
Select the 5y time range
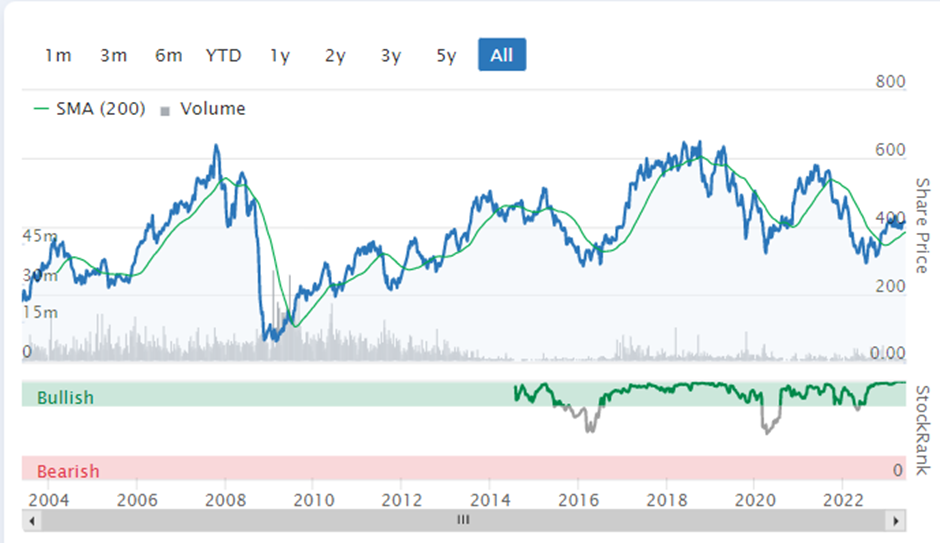pyautogui.click(x=446, y=55)
